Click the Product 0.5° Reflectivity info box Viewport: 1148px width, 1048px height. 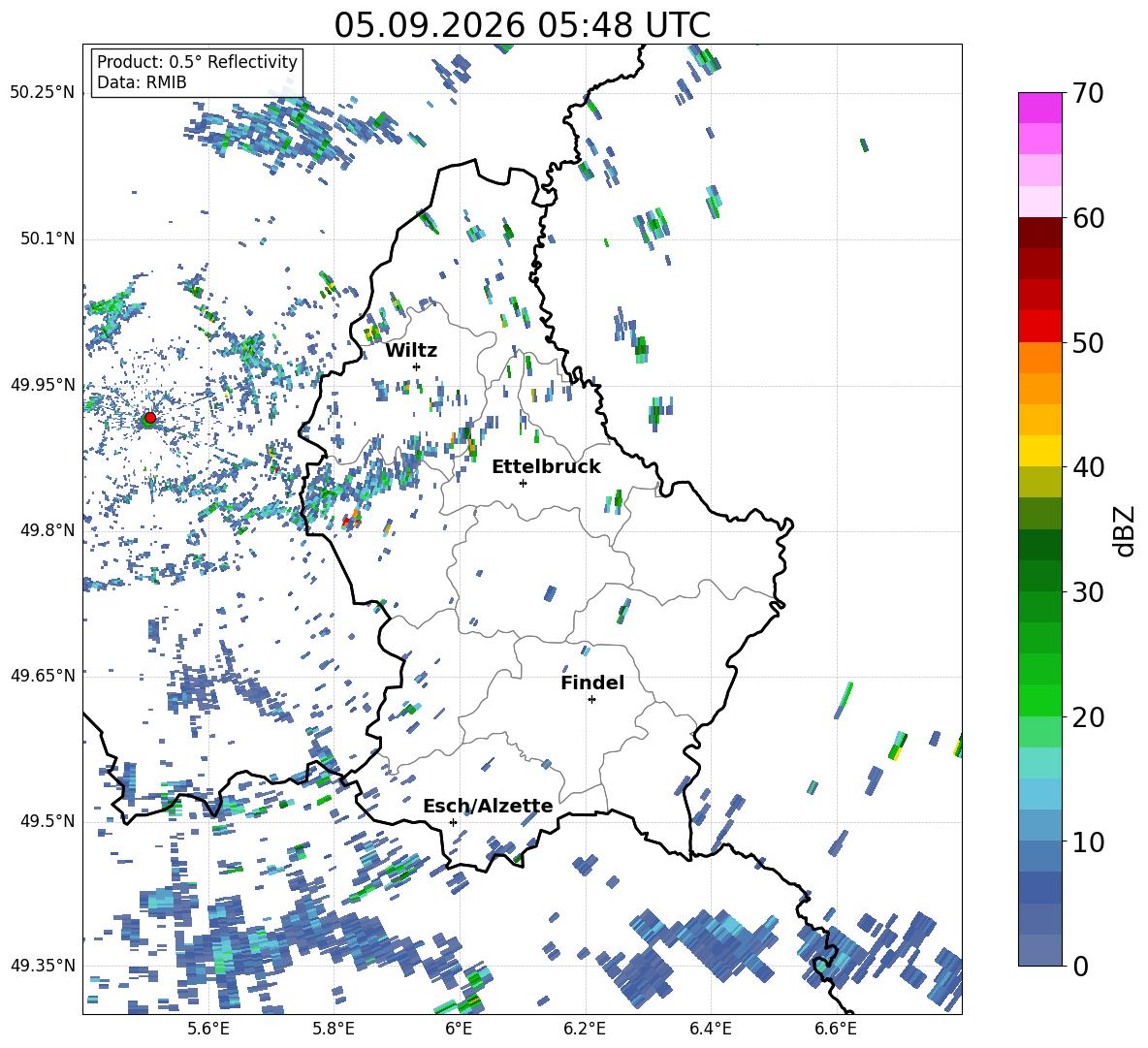pyautogui.click(x=197, y=72)
